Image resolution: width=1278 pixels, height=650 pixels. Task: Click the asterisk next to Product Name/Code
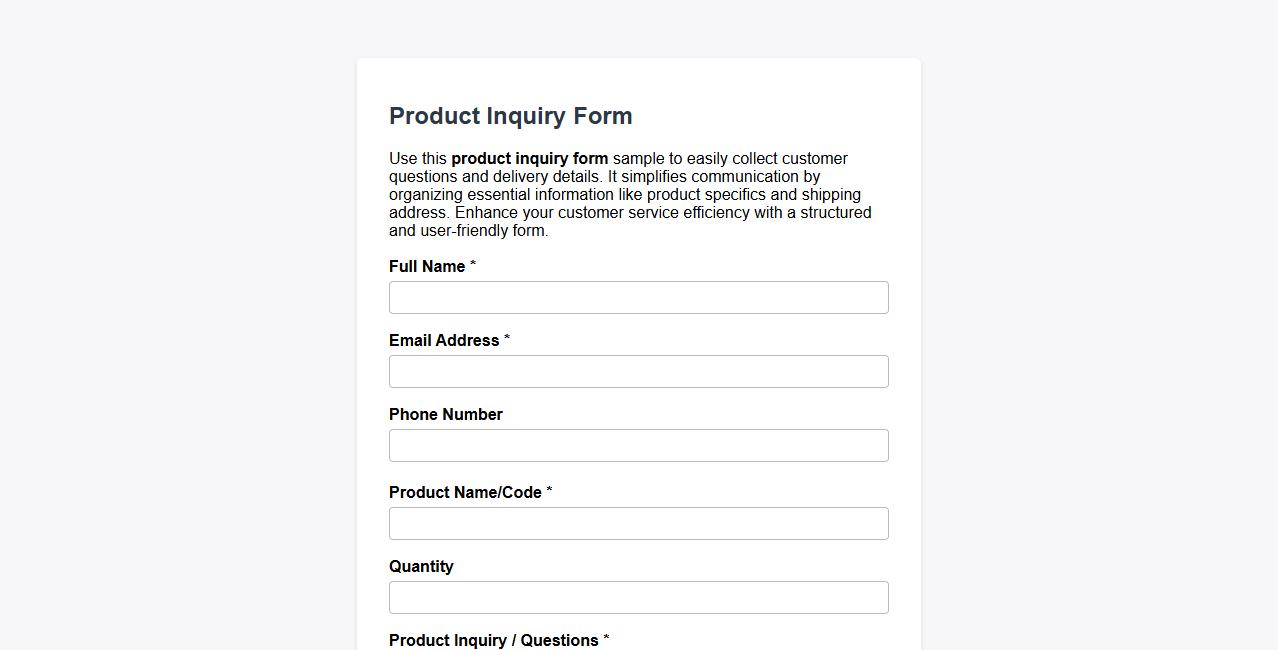[548, 489]
